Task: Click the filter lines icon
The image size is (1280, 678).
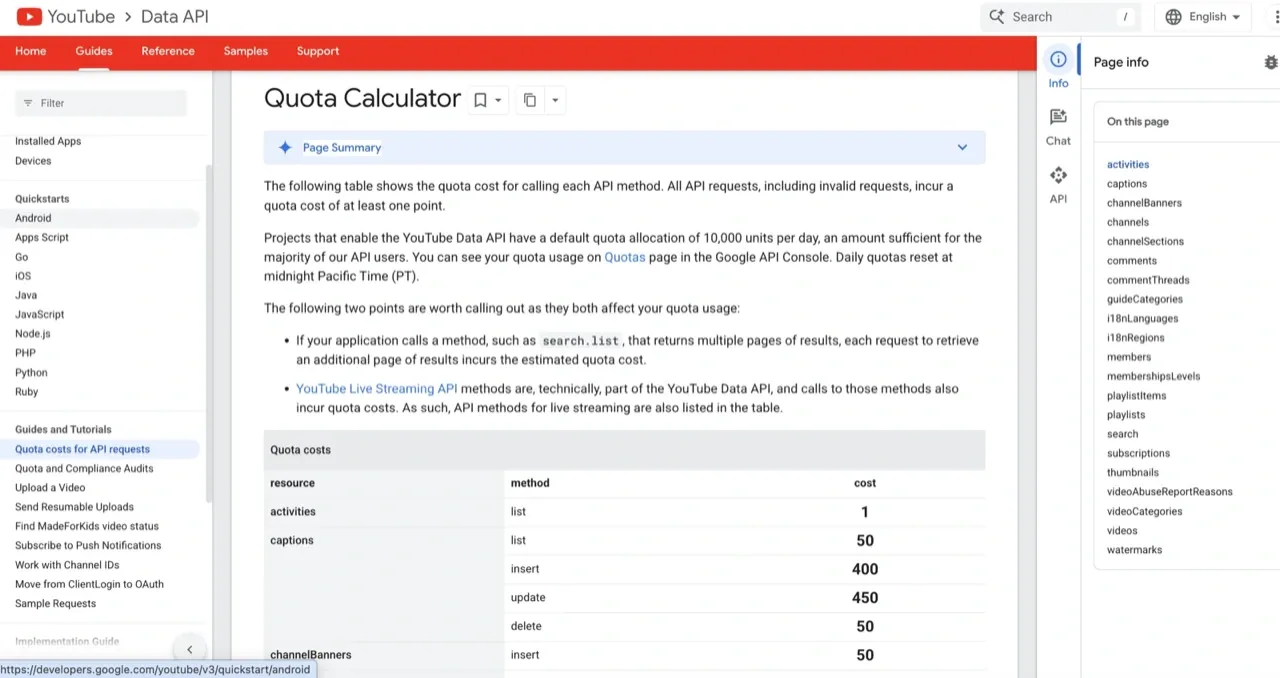Action: tap(28, 103)
